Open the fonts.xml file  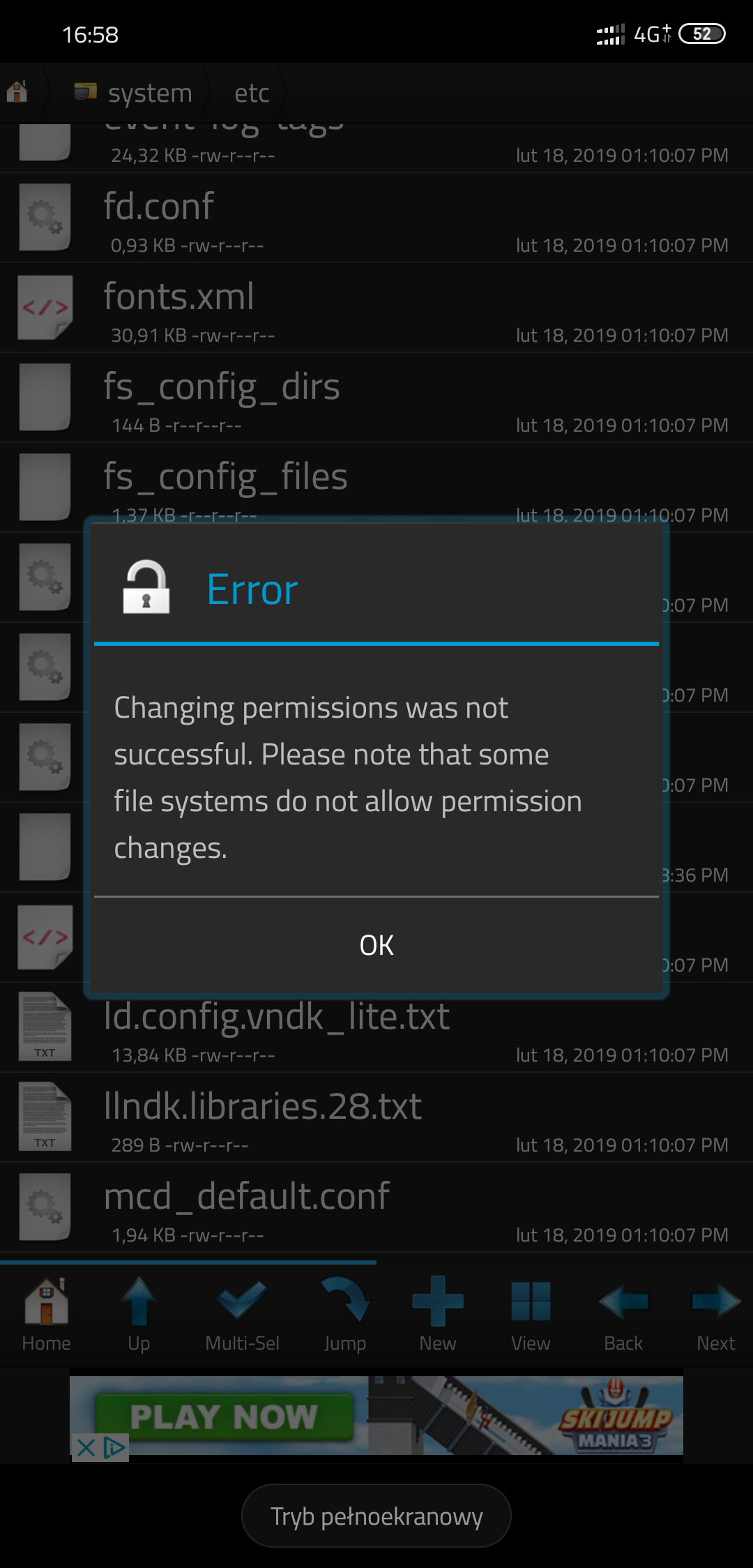click(x=376, y=308)
